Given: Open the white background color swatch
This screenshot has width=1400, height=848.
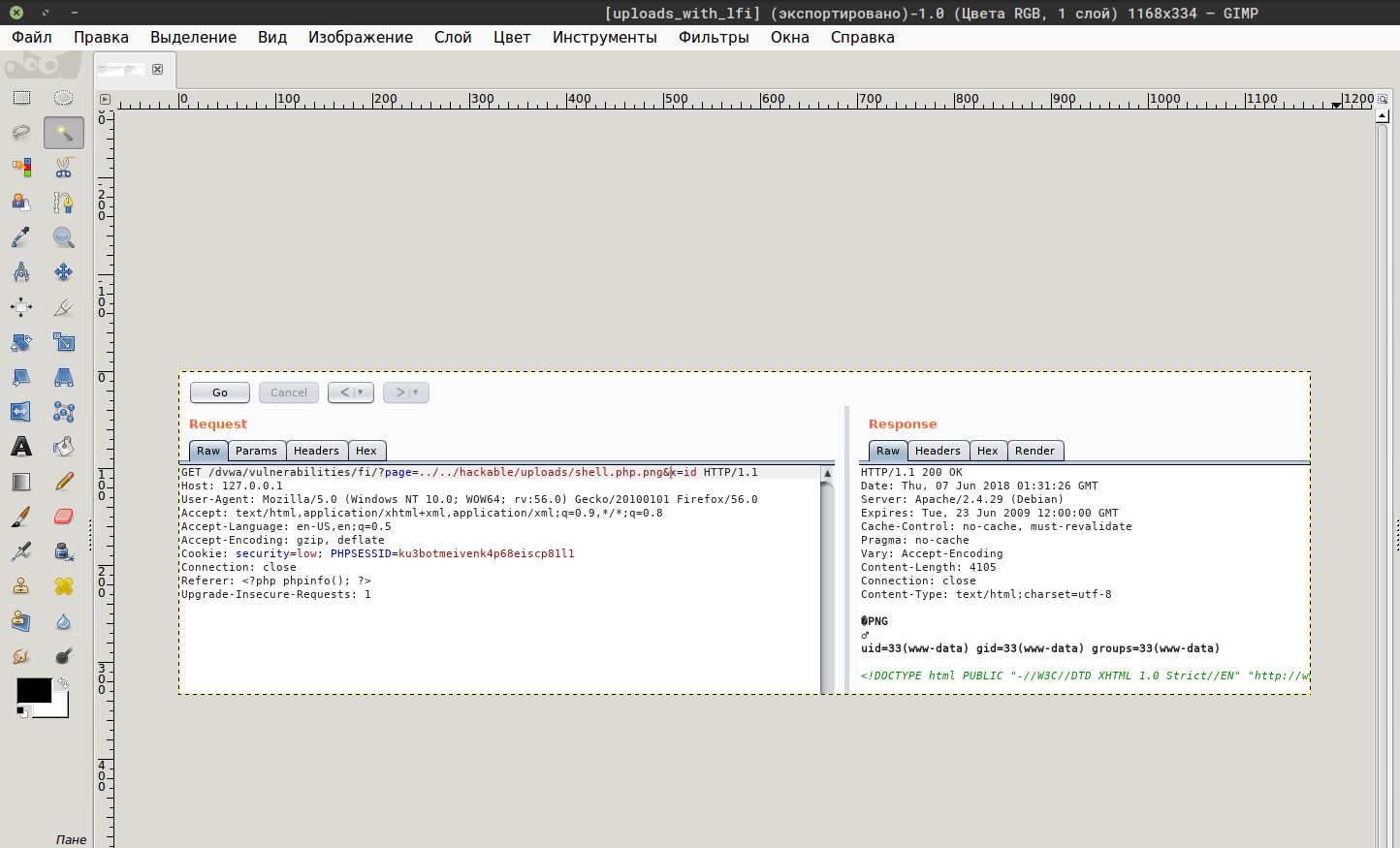Looking at the screenshot, I should [60, 708].
